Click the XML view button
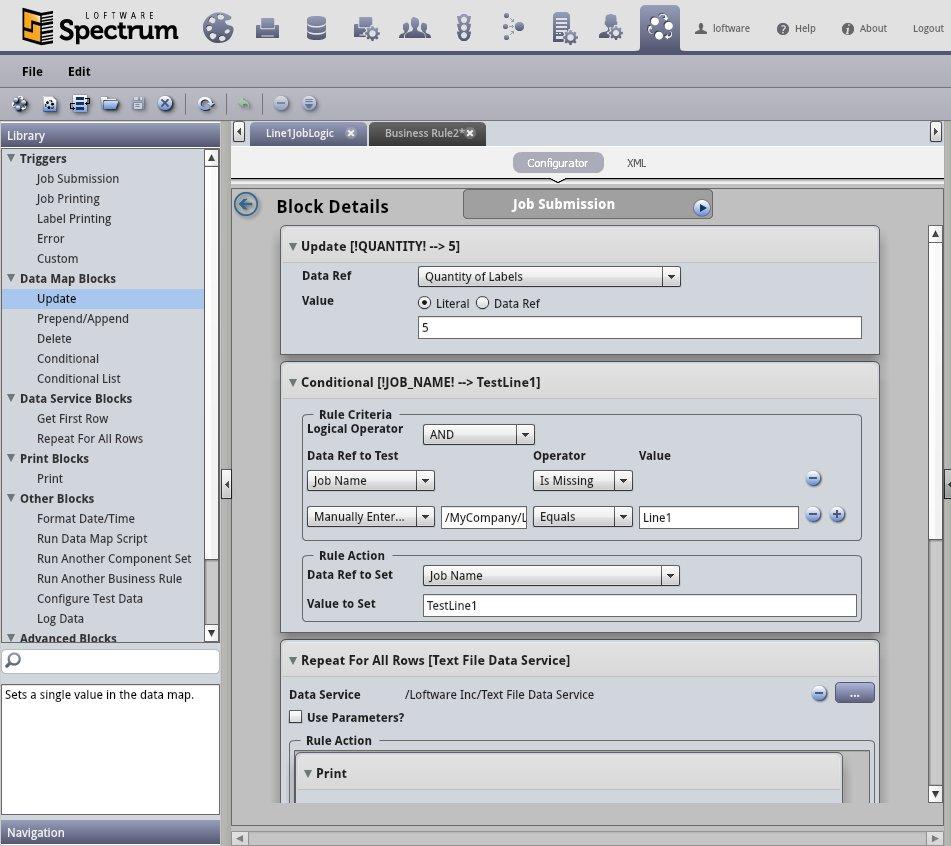951x846 pixels. tap(636, 163)
